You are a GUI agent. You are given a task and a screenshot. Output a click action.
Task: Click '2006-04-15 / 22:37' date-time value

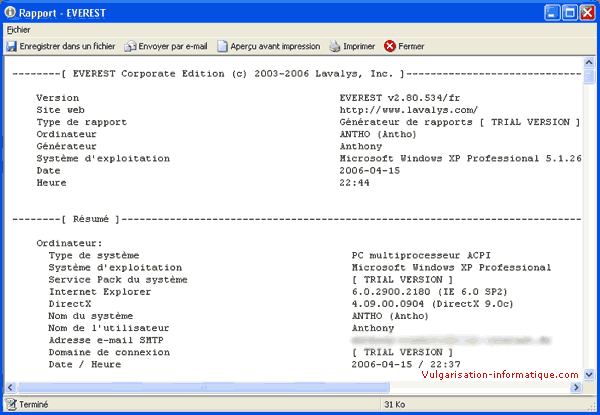(406, 365)
